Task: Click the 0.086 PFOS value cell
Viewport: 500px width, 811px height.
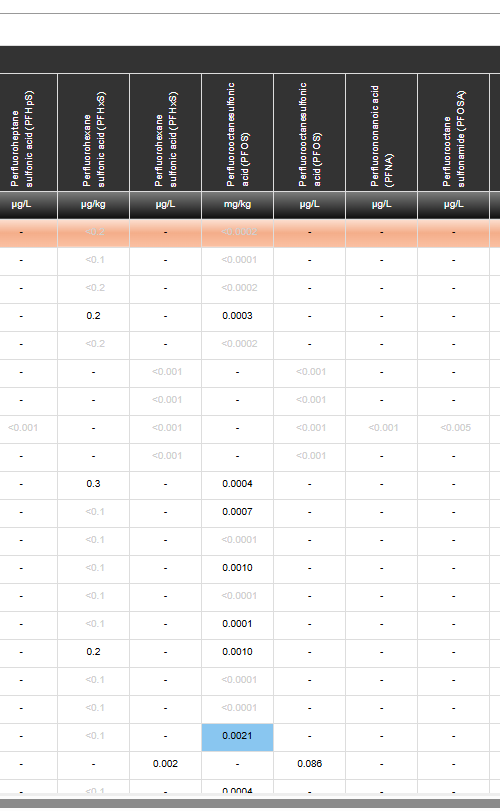Action: [x=310, y=764]
